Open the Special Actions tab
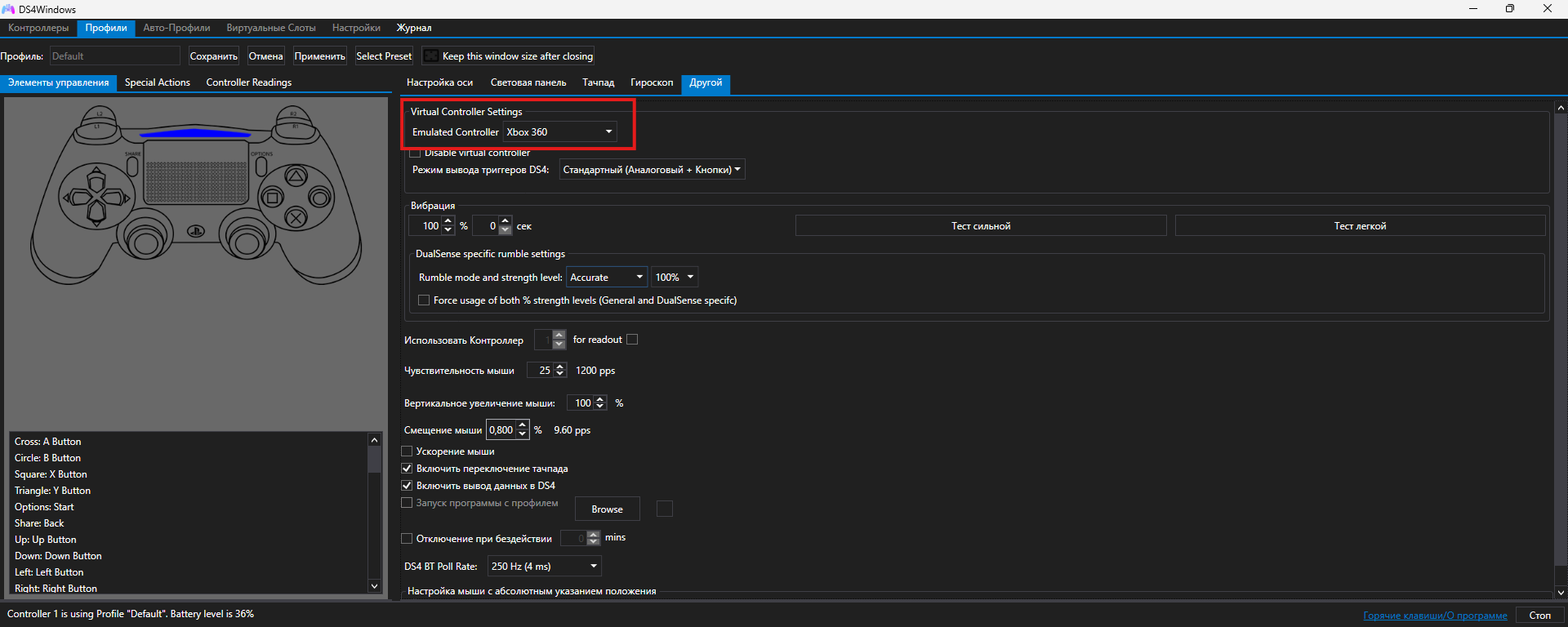Screen dimensions: 1568x627 [x=157, y=82]
